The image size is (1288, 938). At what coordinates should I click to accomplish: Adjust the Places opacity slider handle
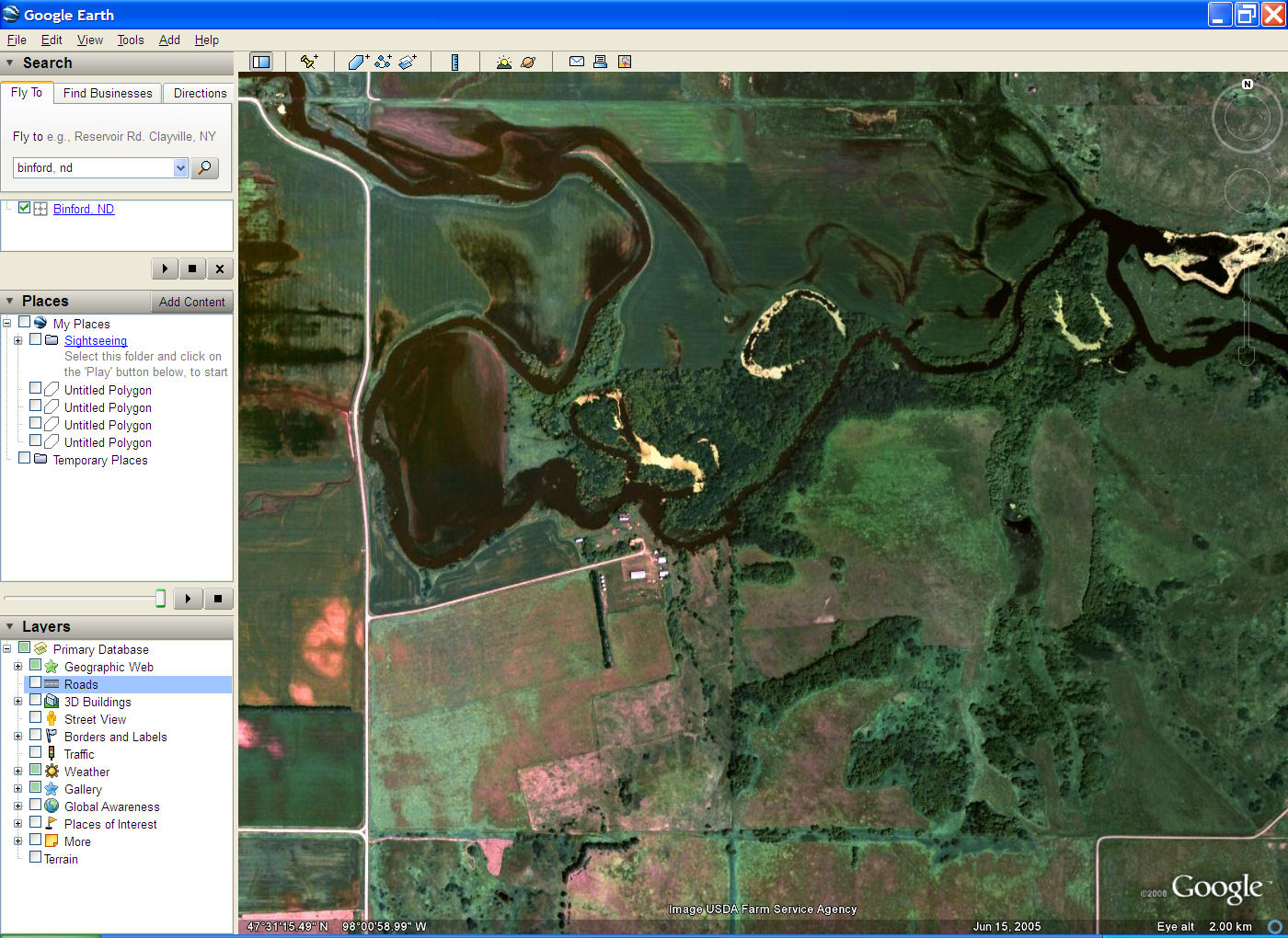[x=160, y=599]
